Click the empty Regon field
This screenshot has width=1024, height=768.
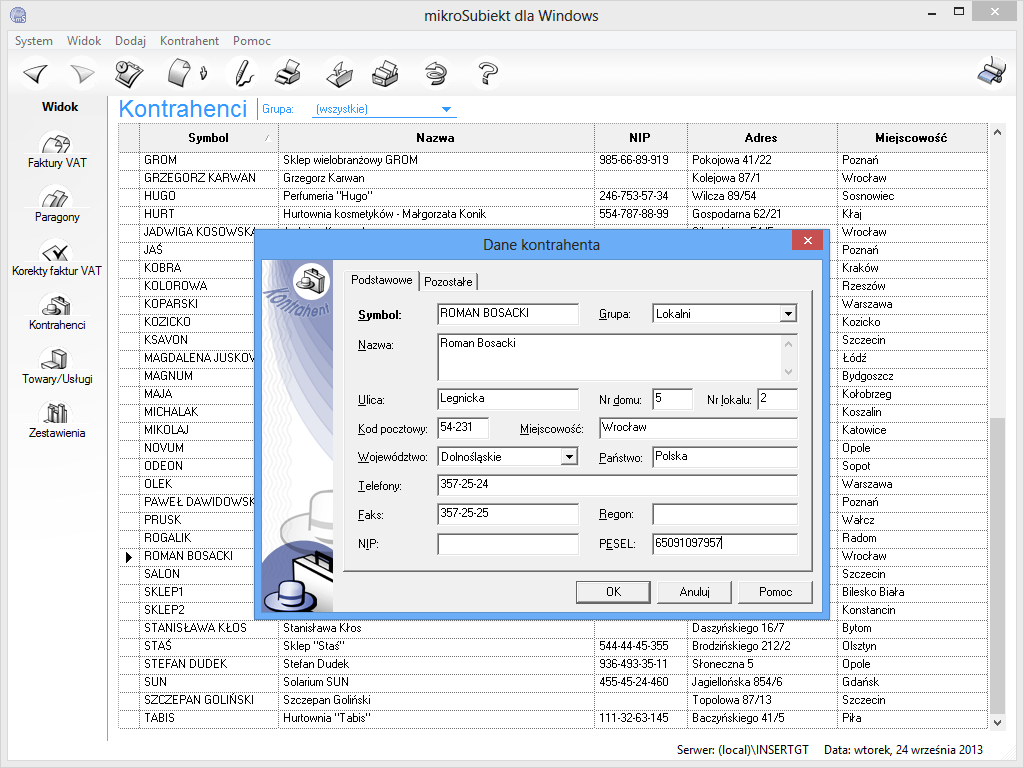click(x=725, y=514)
